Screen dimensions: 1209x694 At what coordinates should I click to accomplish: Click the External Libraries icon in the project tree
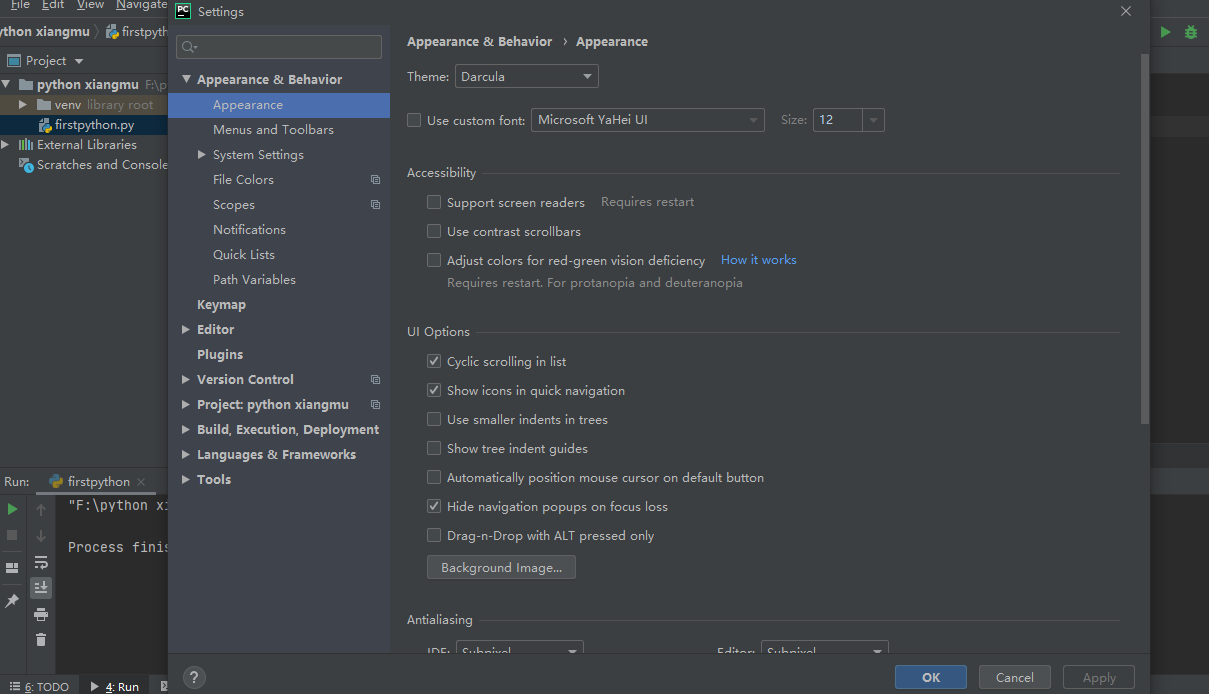coord(26,145)
